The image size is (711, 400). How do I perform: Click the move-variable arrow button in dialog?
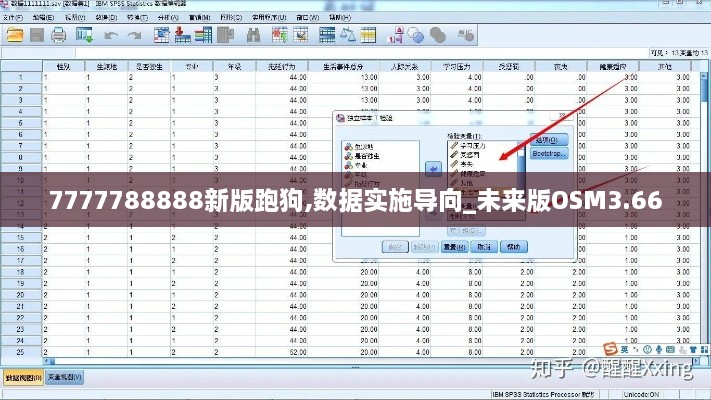point(433,169)
